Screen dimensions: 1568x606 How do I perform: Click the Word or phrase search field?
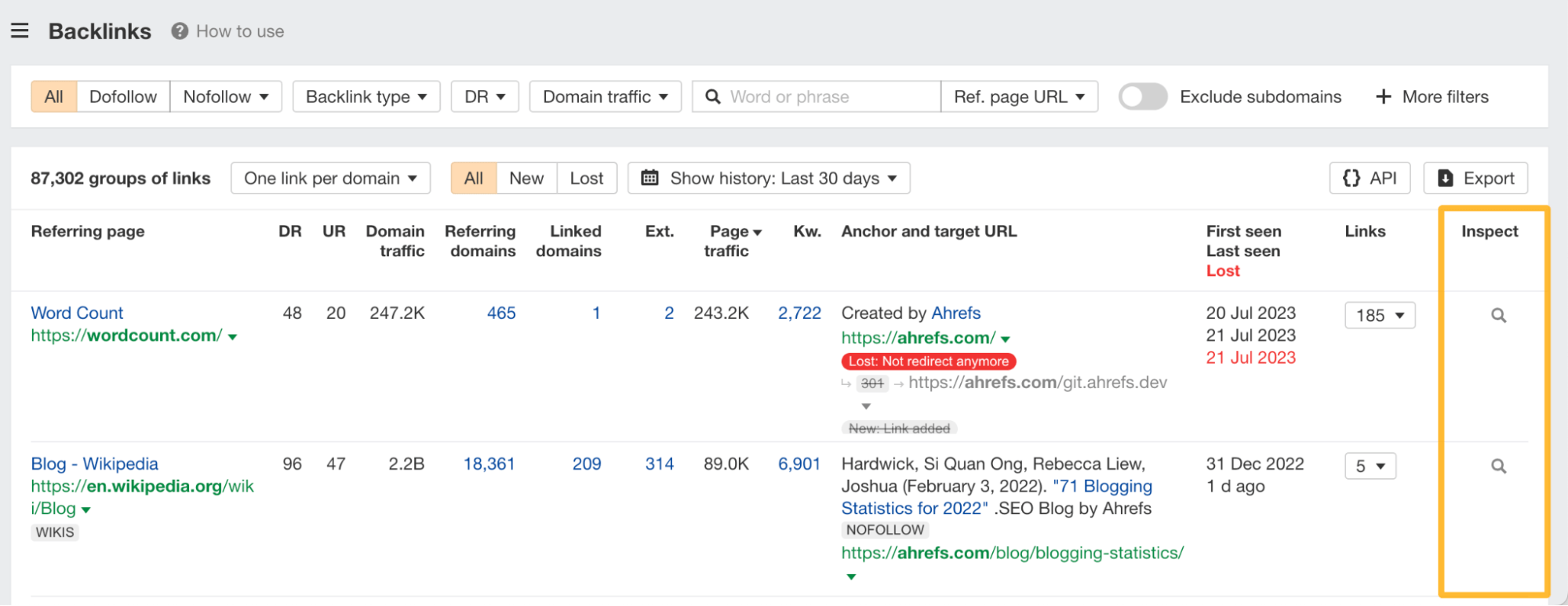[817, 96]
